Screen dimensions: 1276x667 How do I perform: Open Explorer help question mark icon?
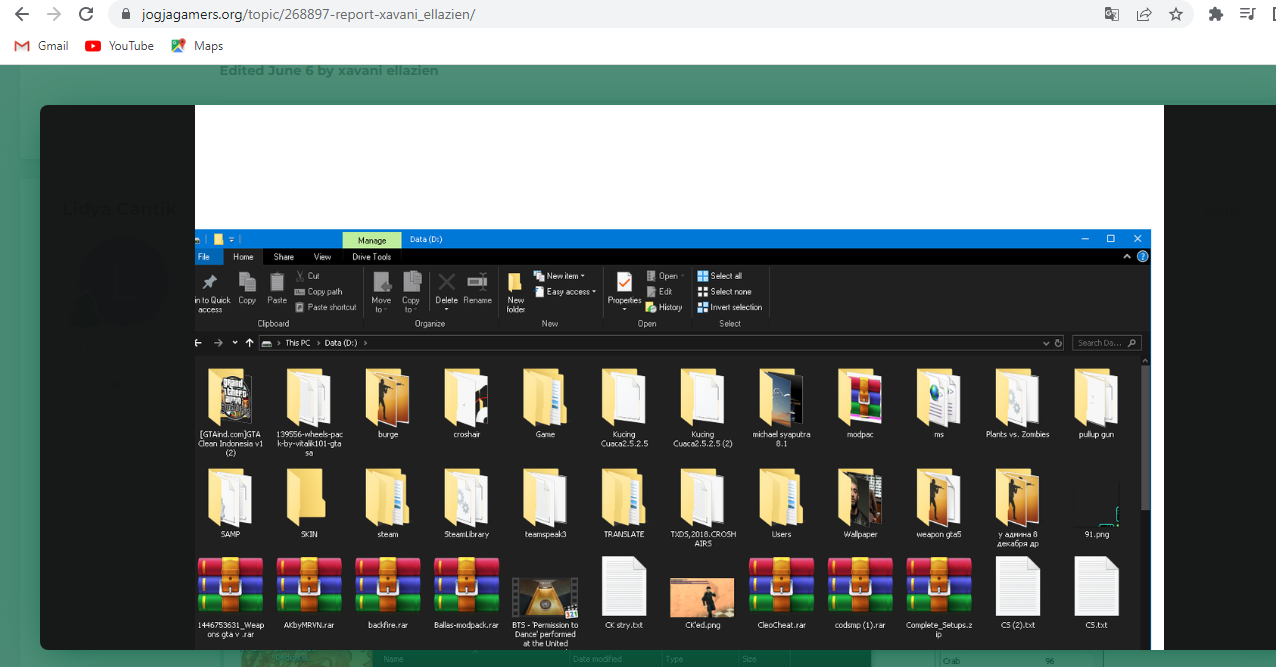coord(1143,257)
